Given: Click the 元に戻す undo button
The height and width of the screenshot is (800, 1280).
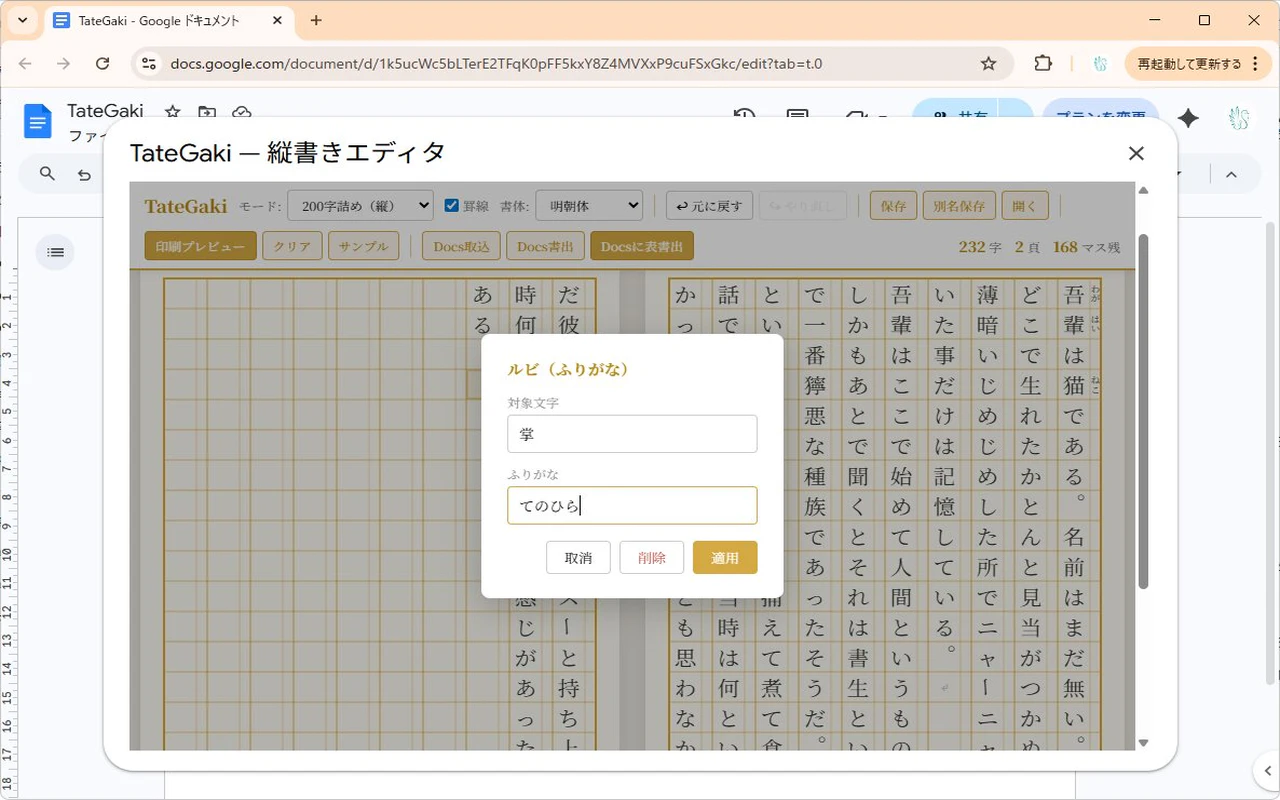Looking at the screenshot, I should tap(709, 206).
